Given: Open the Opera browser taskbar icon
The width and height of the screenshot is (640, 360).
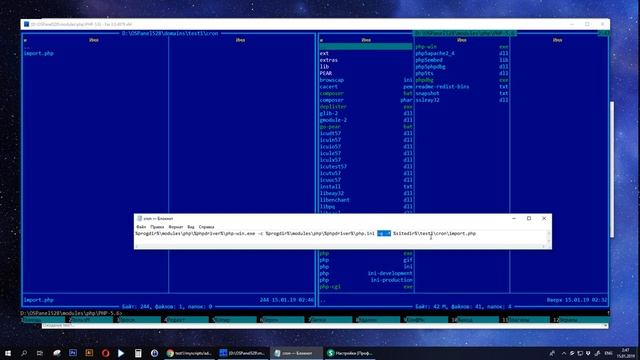Looking at the screenshot, I should [x=105, y=353].
